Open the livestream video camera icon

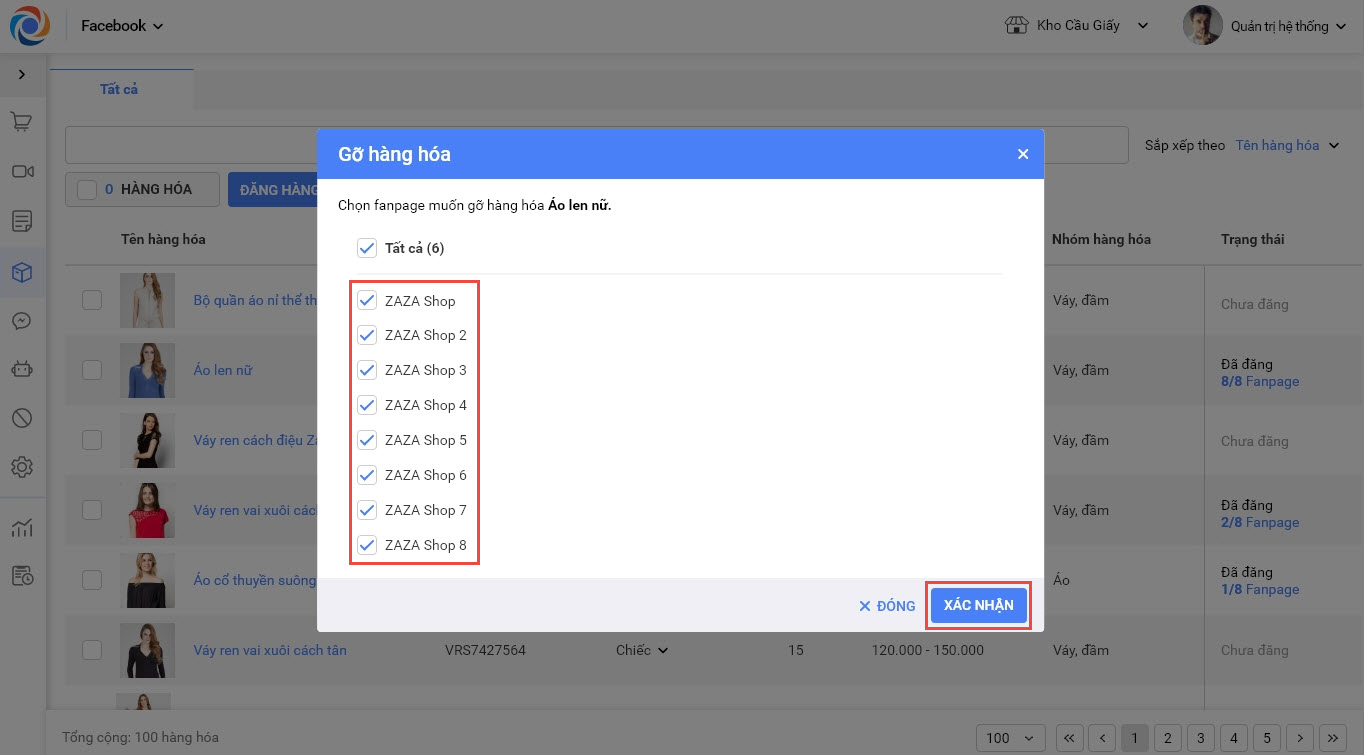point(22,171)
